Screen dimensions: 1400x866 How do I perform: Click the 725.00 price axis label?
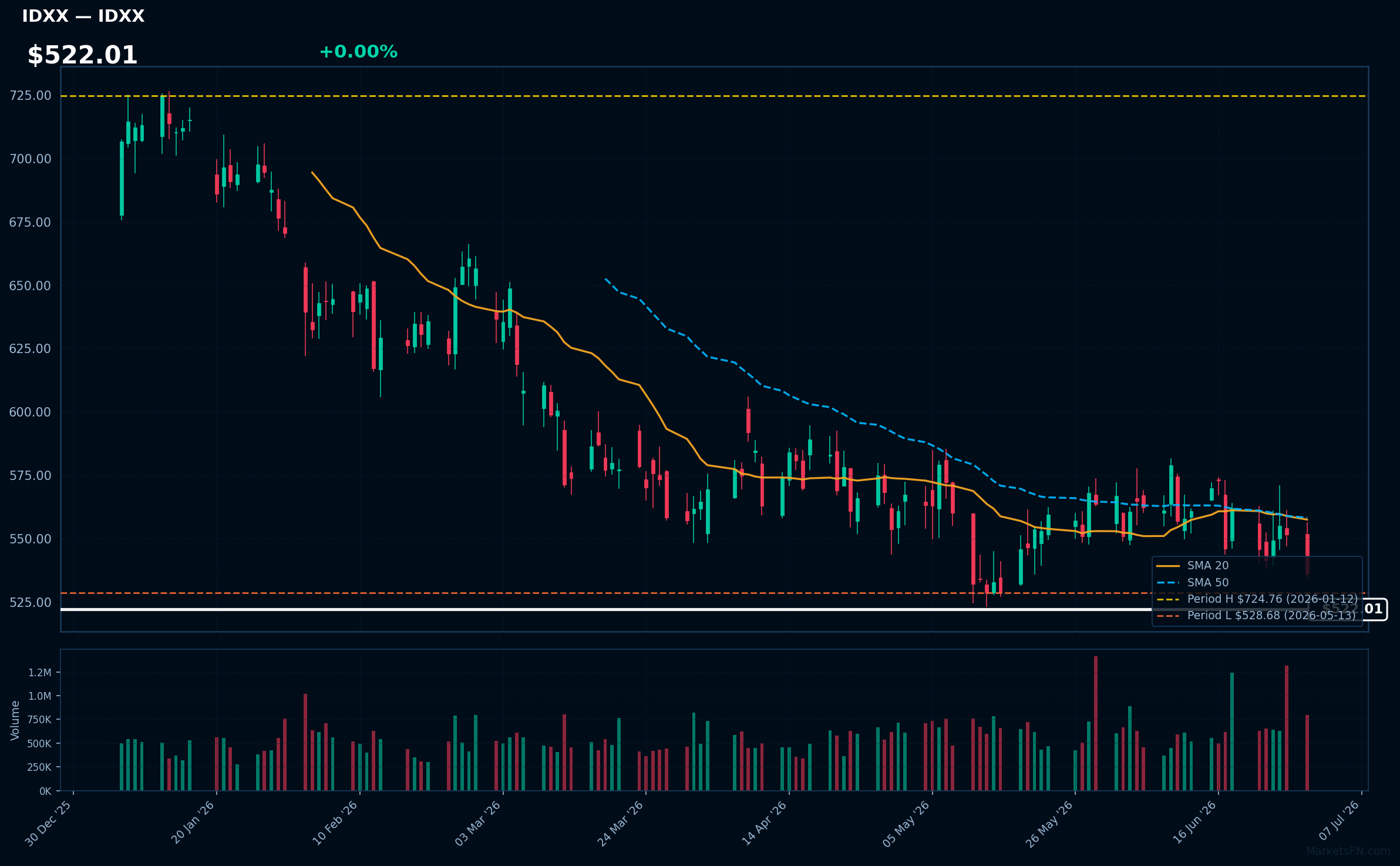pyautogui.click(x=30, y=95)
